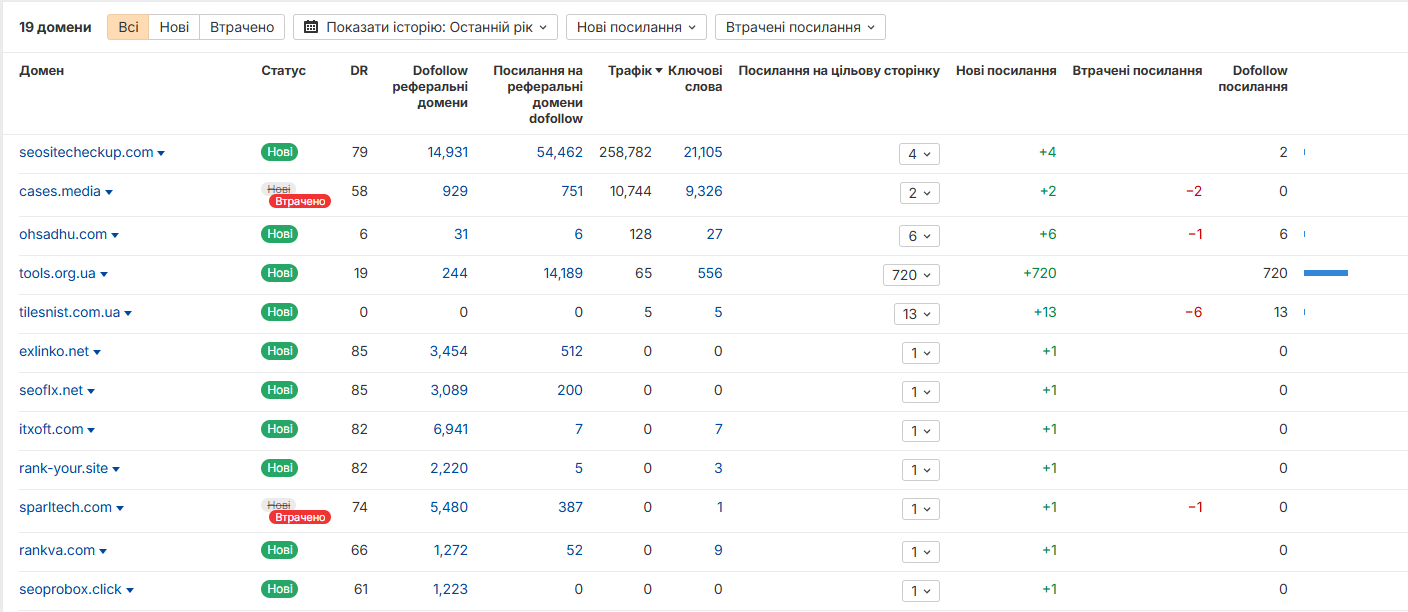Click the 19 домени count label
This screenshot has width=1408, height=612.
pyautogui.click(x=55, y=27)
